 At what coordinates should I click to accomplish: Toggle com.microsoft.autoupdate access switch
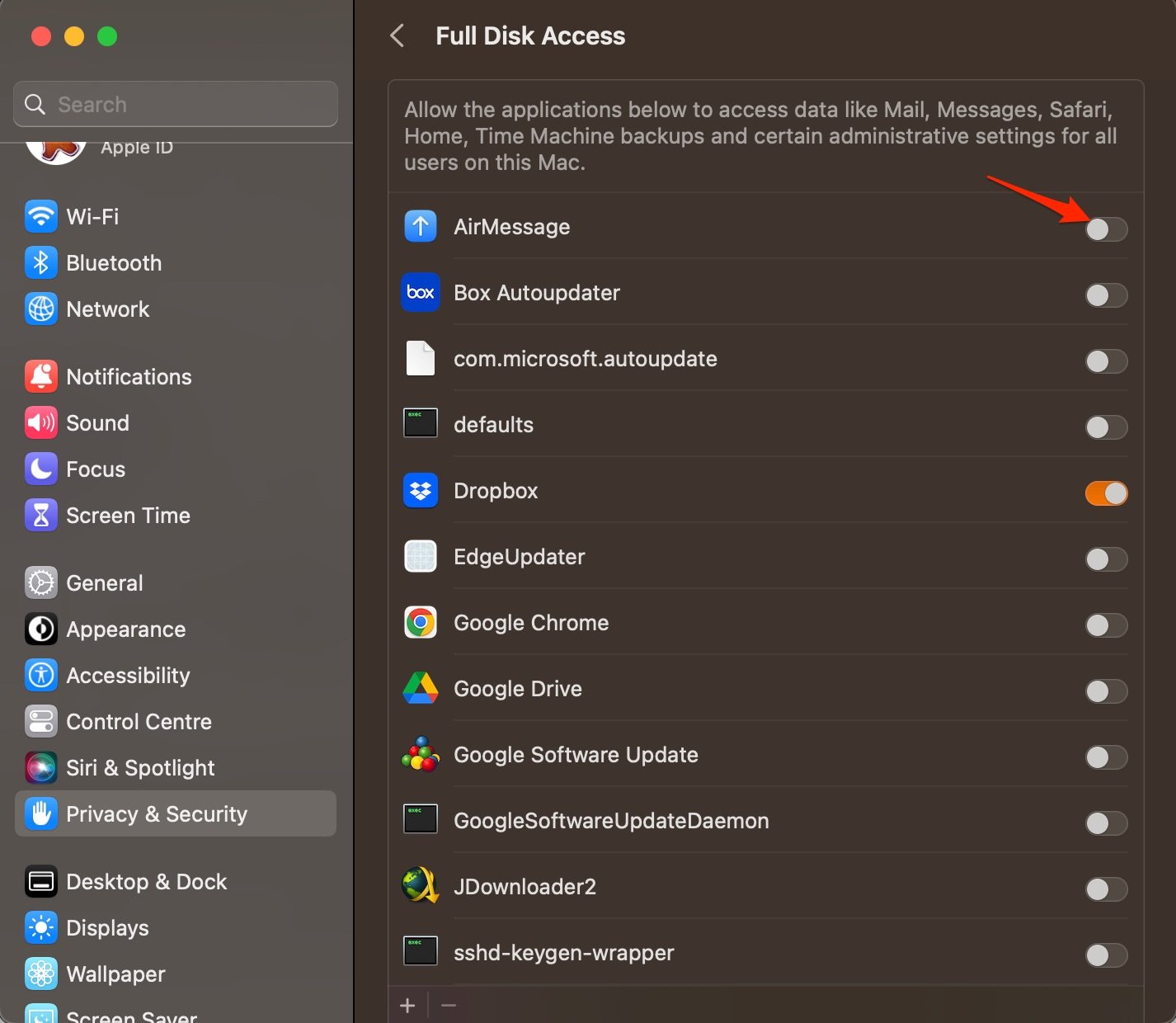1106,361
